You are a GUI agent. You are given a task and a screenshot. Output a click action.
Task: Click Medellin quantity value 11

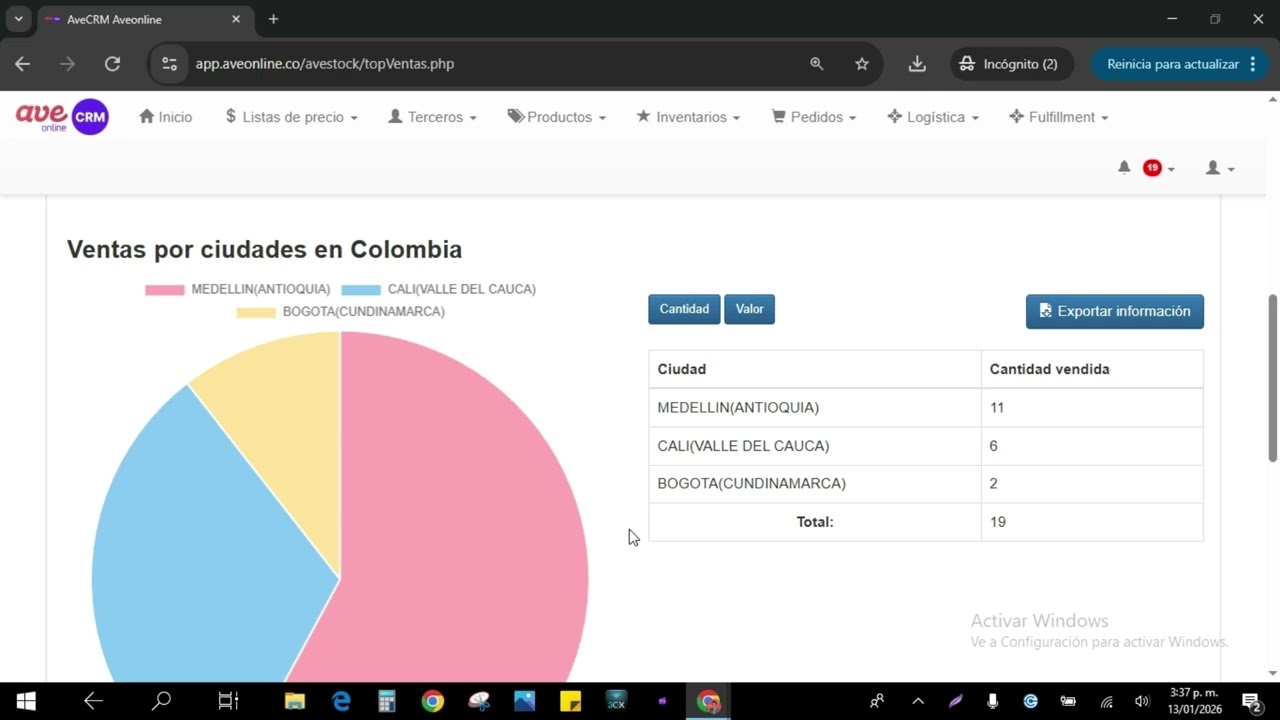click(x=1092, y=407)
